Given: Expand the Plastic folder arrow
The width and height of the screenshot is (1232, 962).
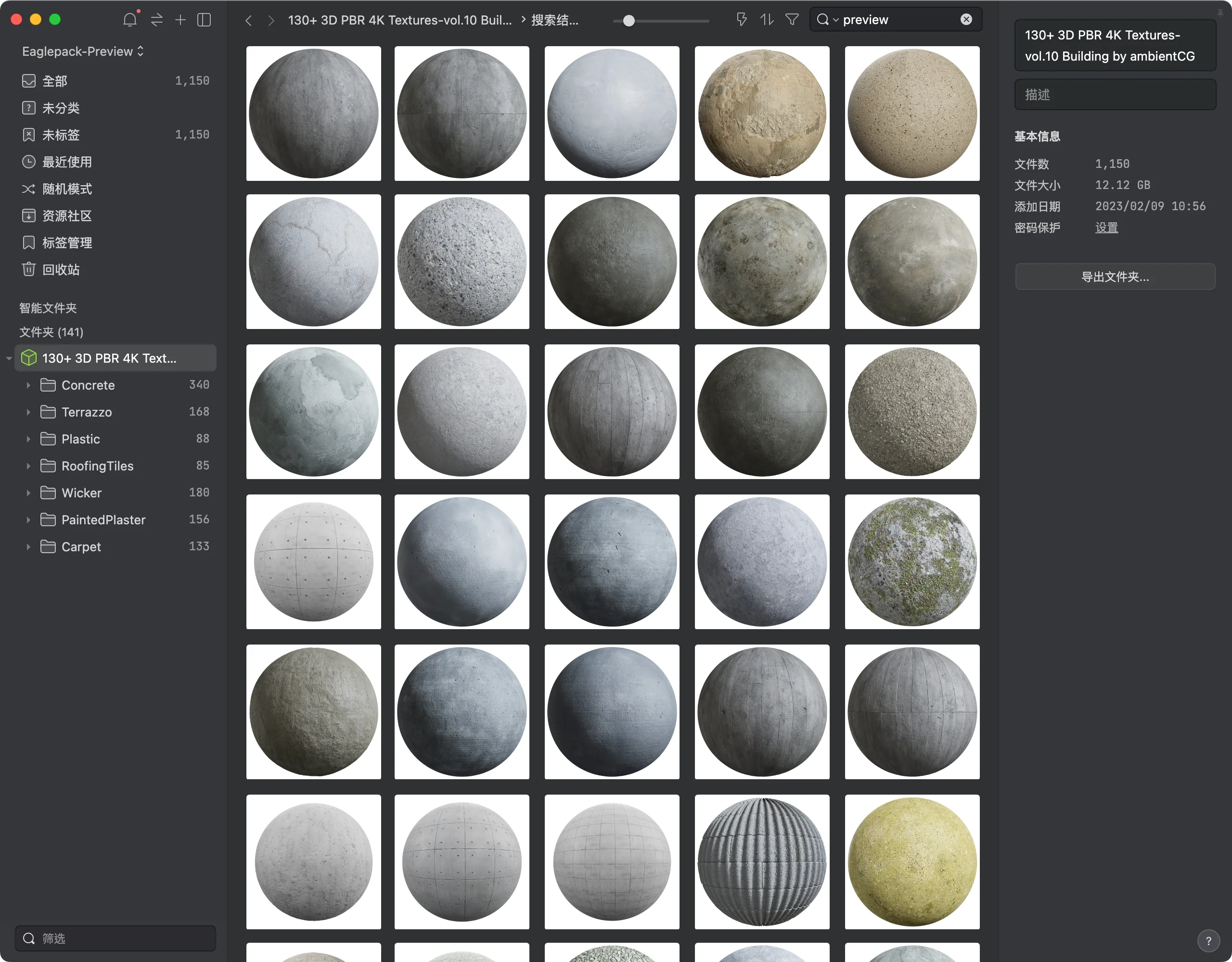Looking at the screenshot, I should tap(28, 439).
